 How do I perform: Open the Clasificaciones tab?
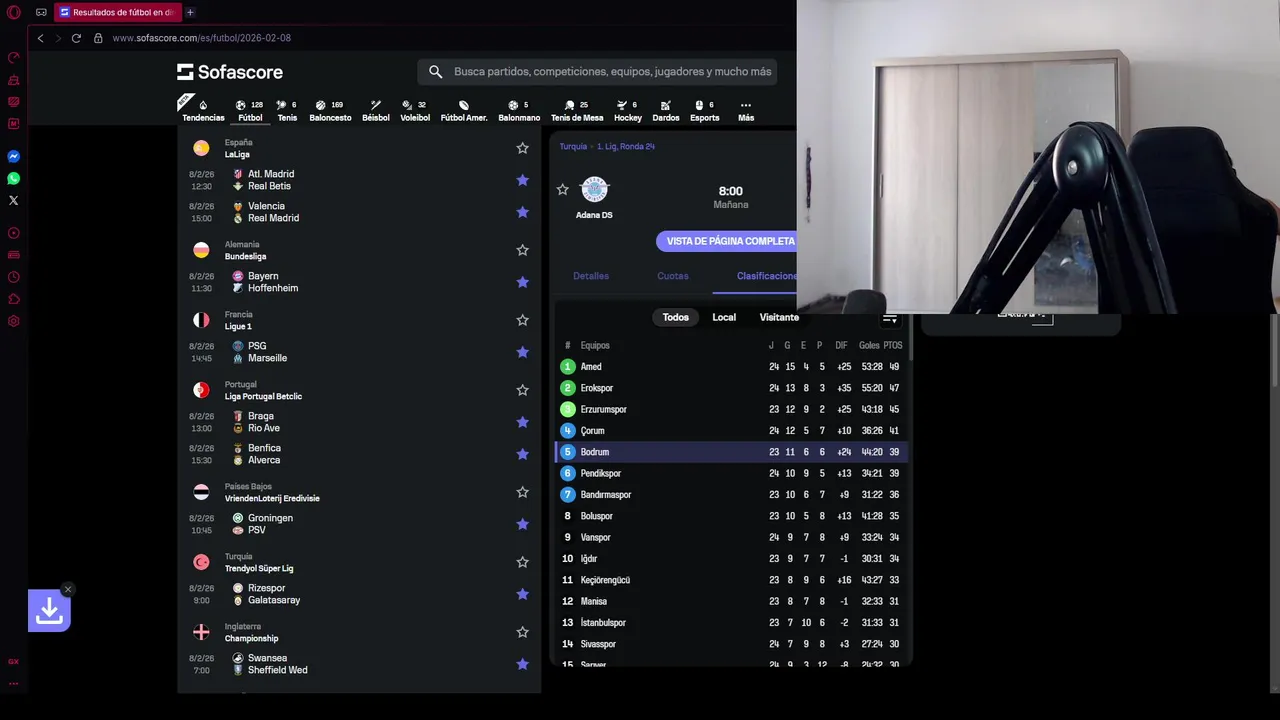pyautogui.click(x=767, y=276)
